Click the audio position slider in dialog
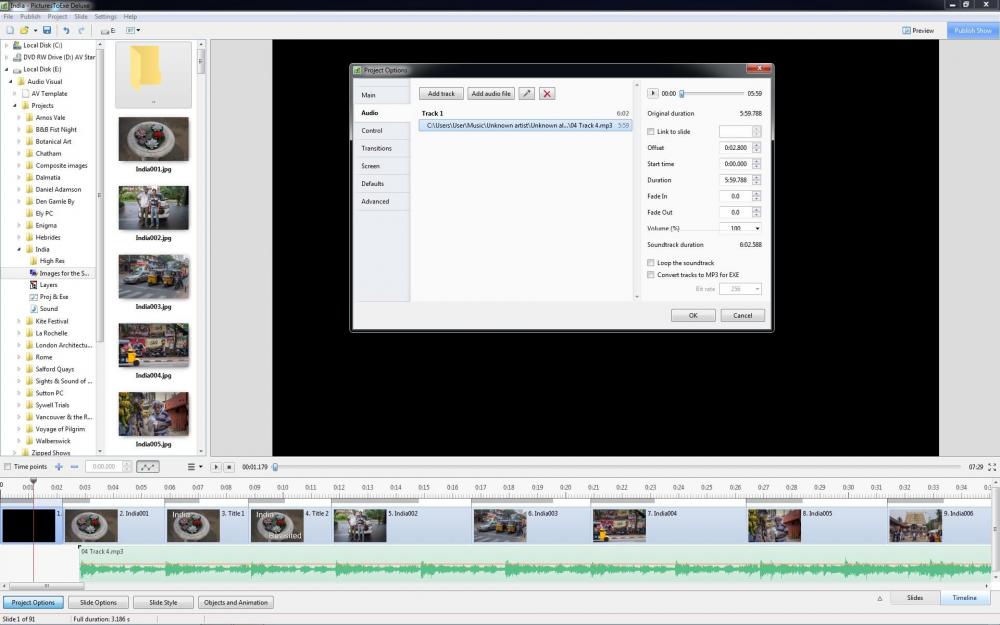1000x625 pixels. click(711, 94)
